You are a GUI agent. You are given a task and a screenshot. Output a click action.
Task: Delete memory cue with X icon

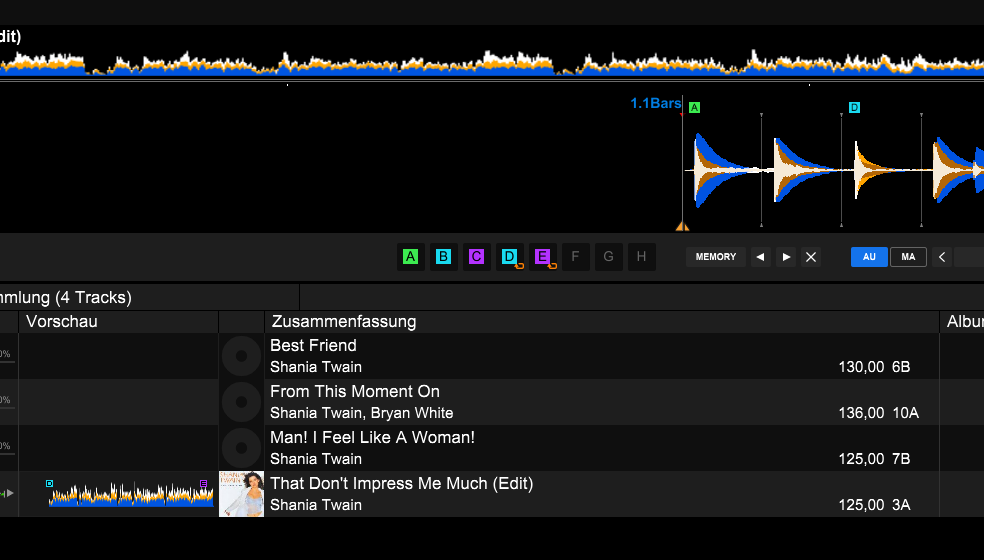point(811,257)
